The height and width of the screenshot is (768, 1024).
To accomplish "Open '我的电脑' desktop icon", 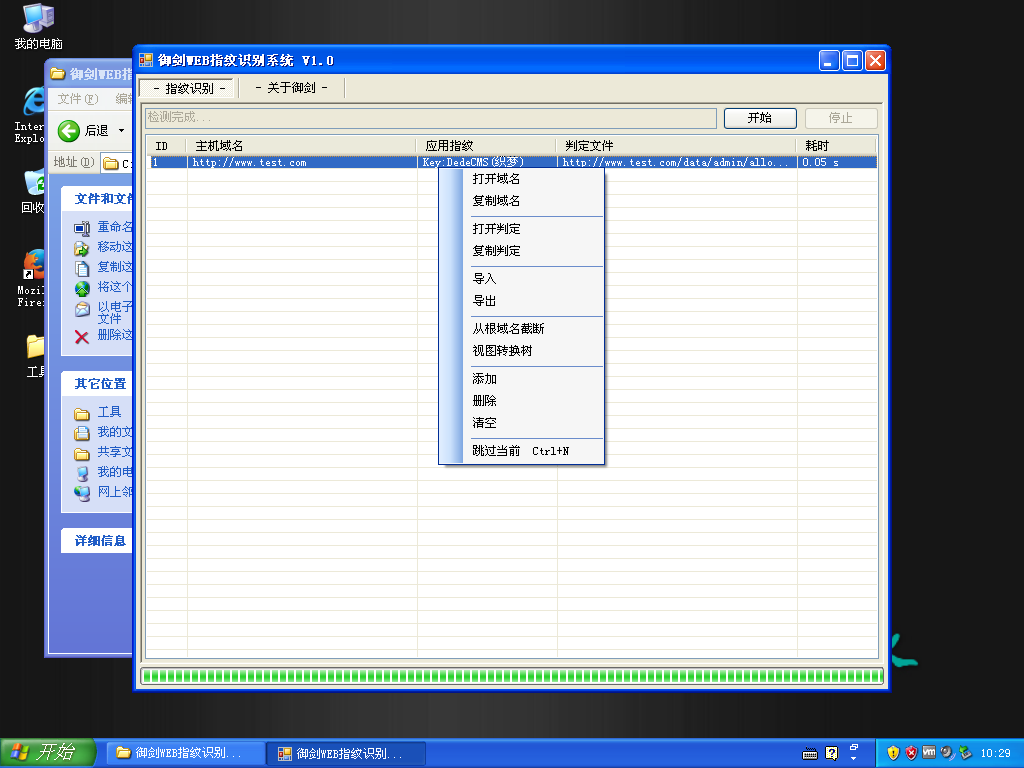I will coord(39,26).
